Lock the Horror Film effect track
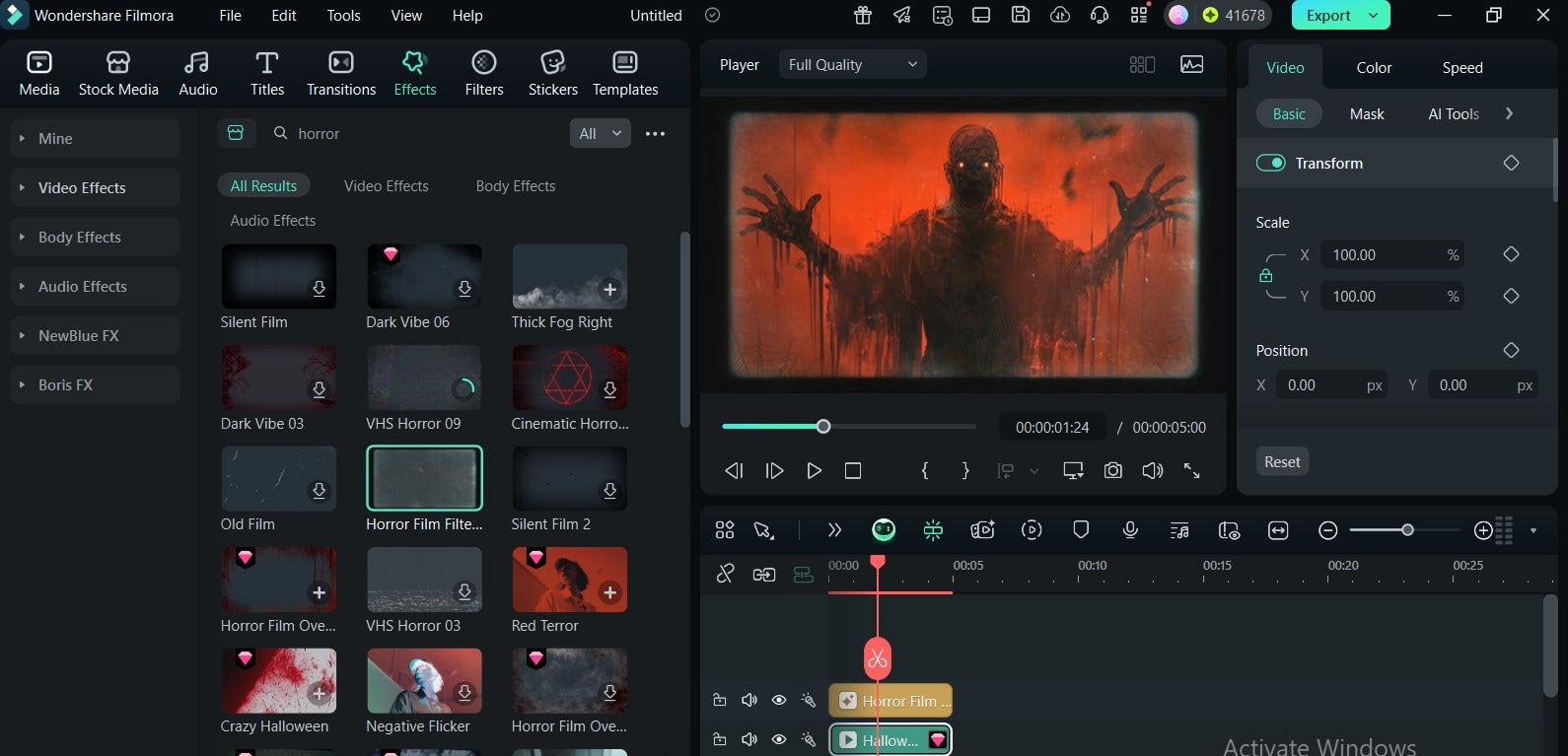 click(x=720, y=701)
